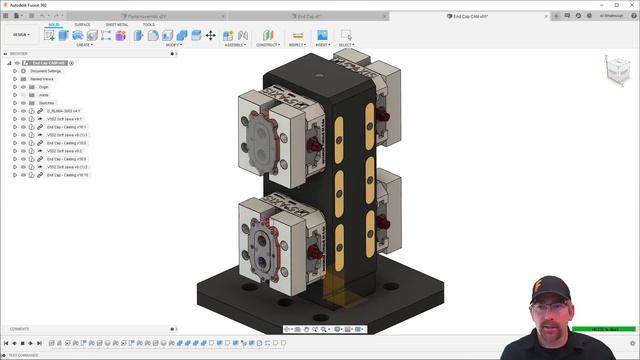Image resolution: width=640 pixels, height=360 pixels.
Task: Expand the Named Views node
Action: pyautogui.click(x=15, y=79)
